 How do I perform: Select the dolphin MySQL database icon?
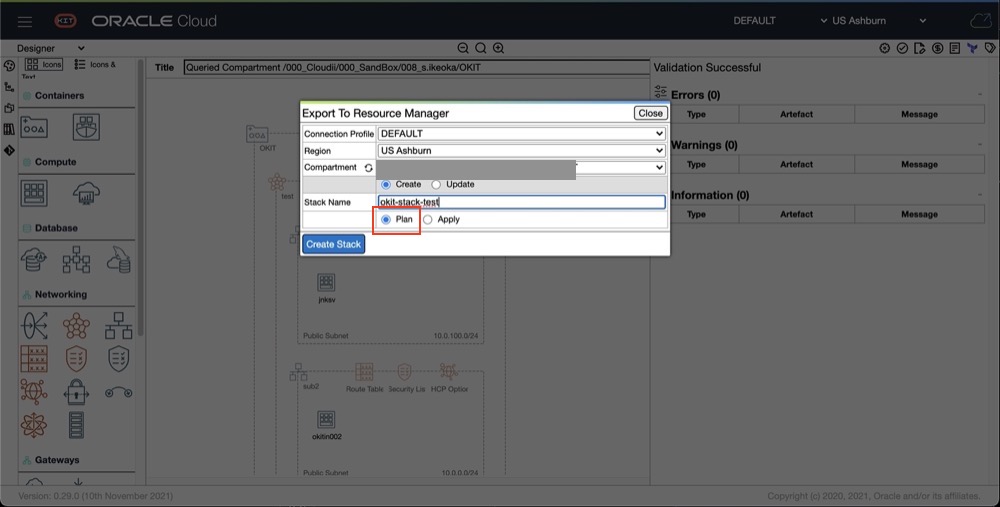119,260
